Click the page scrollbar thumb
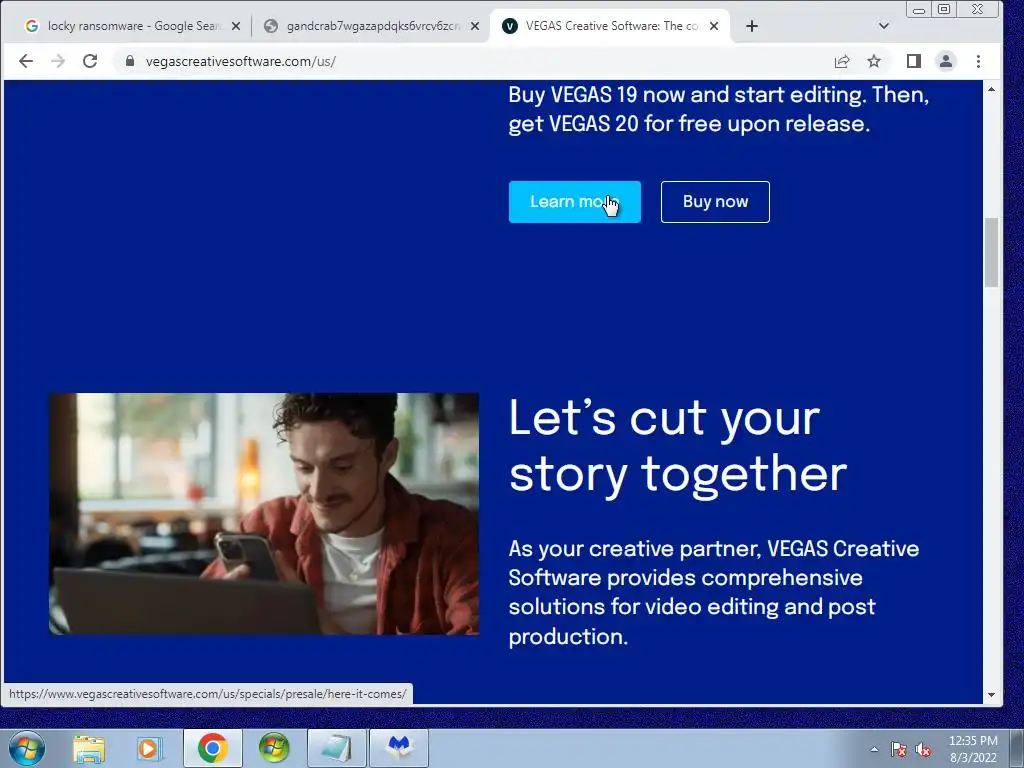Screen dimensions: 1024x768 coord(991,252)
